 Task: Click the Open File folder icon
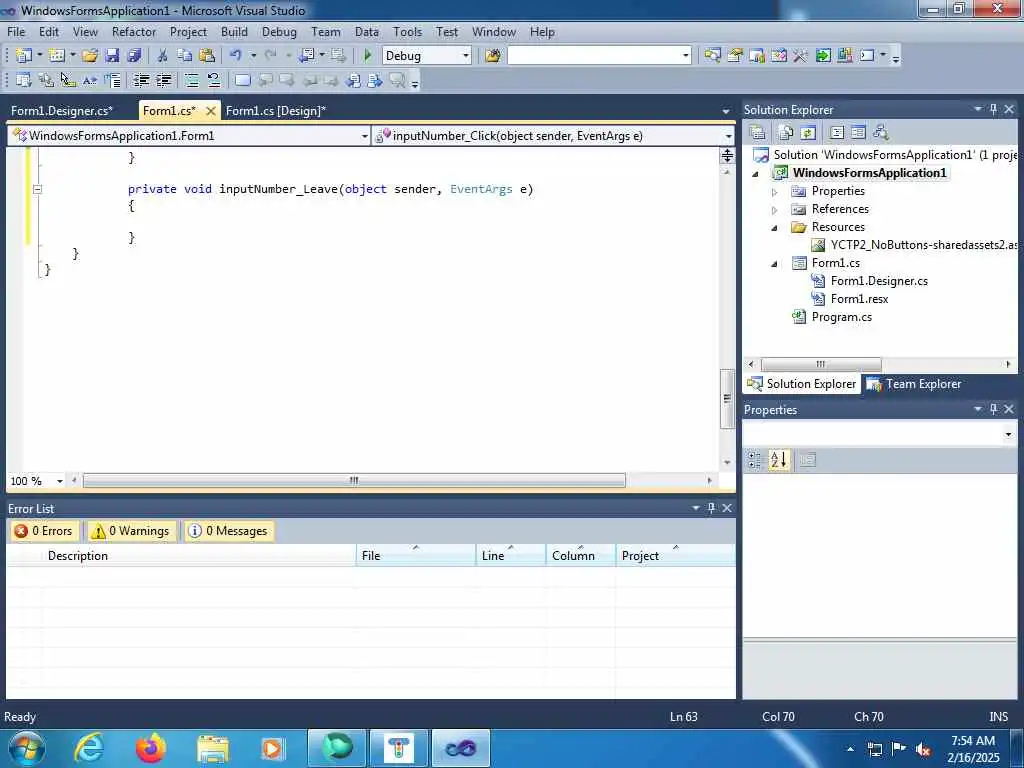90,56
